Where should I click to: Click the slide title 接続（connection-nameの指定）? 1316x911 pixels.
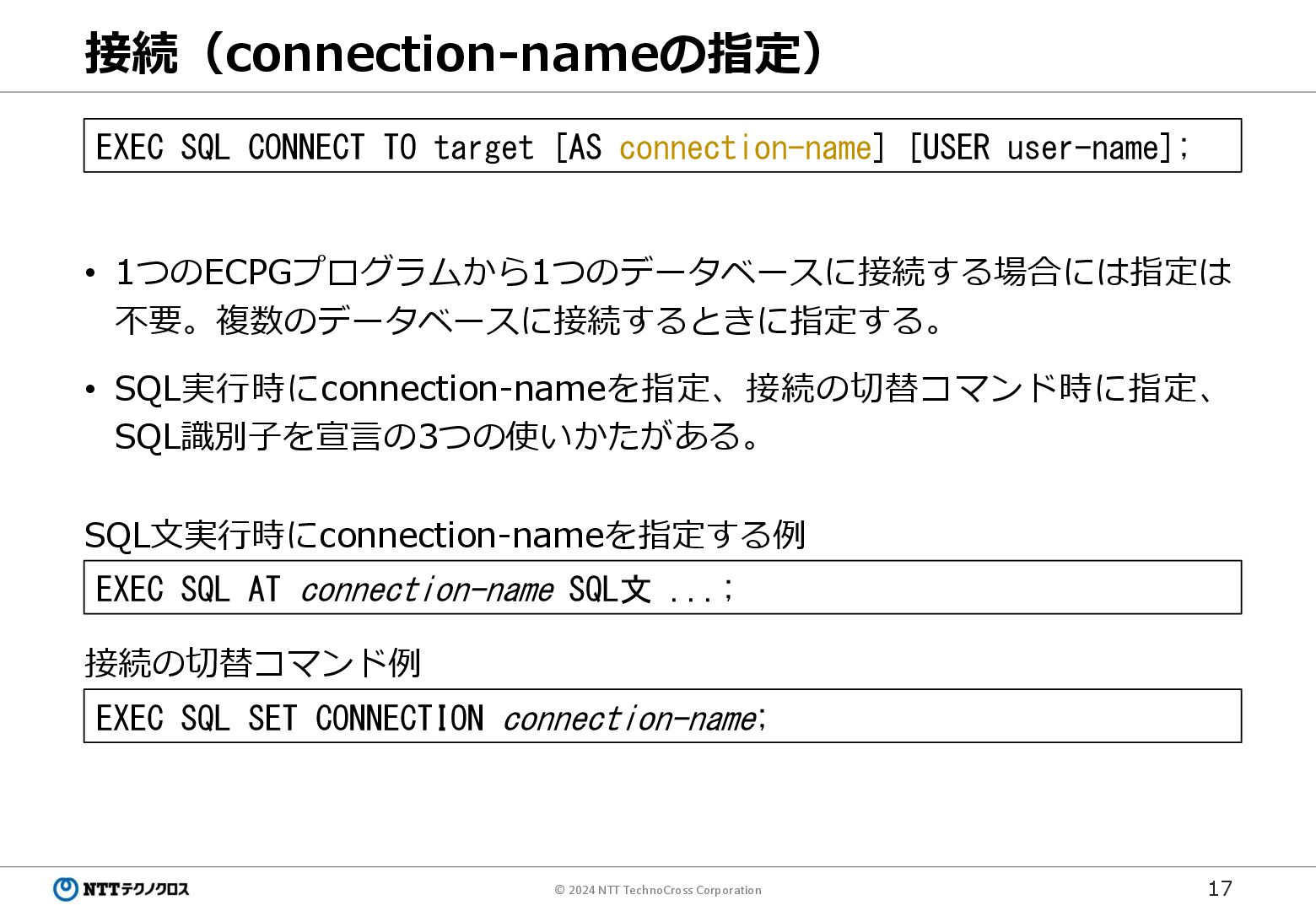click(455, 53)
